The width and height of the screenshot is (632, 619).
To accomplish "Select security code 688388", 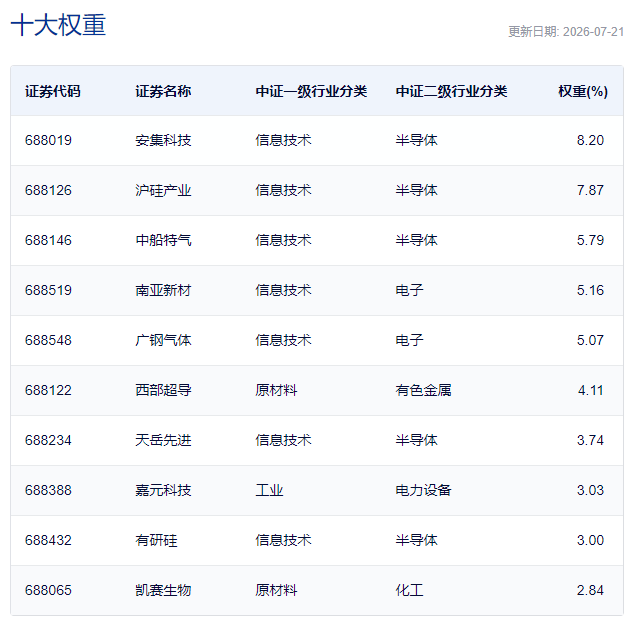I will [x=48, y=490].
